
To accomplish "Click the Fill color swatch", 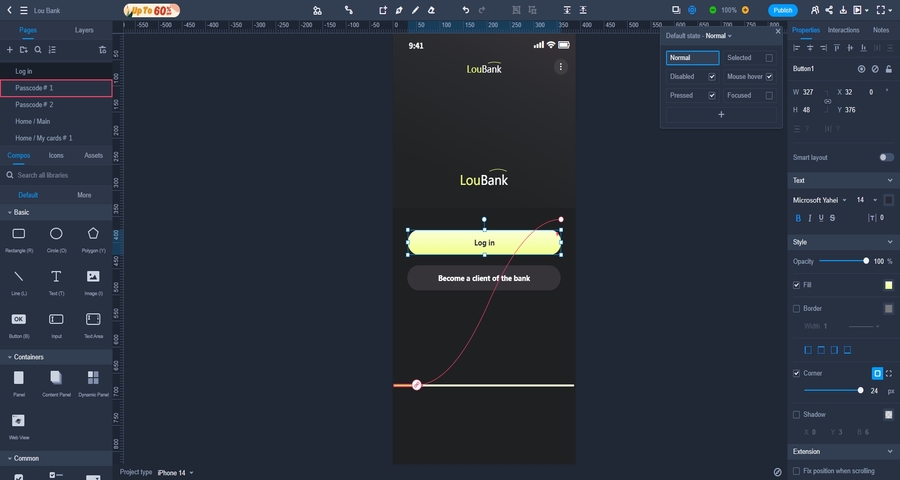I will (x=888, y=285).
